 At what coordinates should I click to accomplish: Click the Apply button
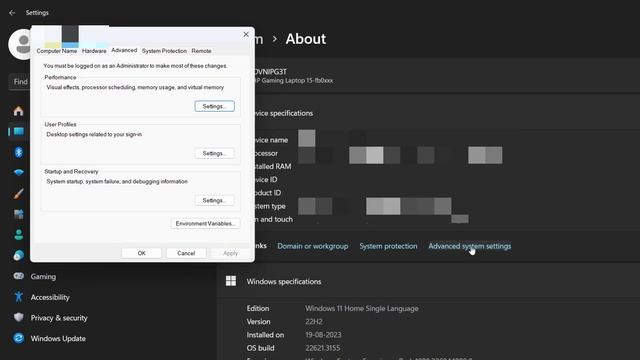[x=231, y=253]
